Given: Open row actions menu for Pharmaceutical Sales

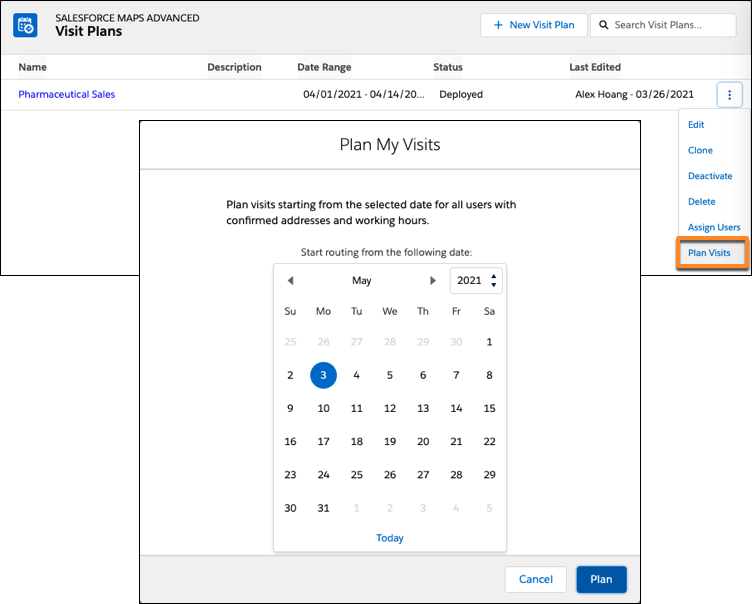Looking at the screenshot, I should pos(729,95).
